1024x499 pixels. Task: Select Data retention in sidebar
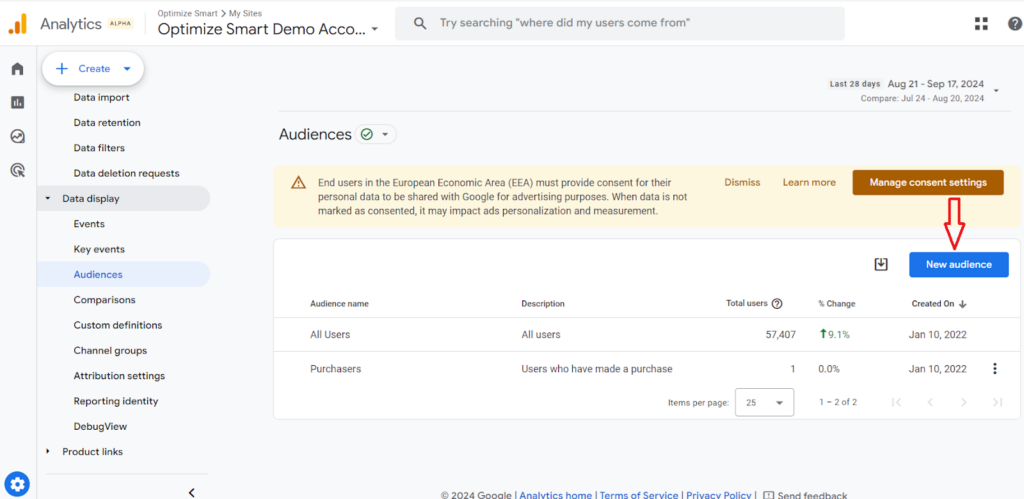[x=107, y=123]
